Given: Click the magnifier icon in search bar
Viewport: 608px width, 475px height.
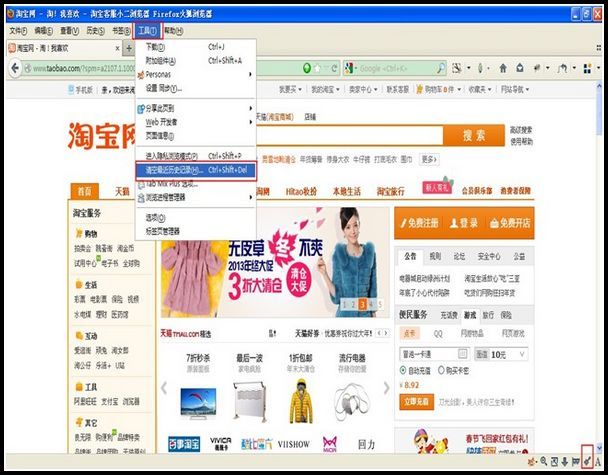Looking at the screenshot, I should (441, 69).
